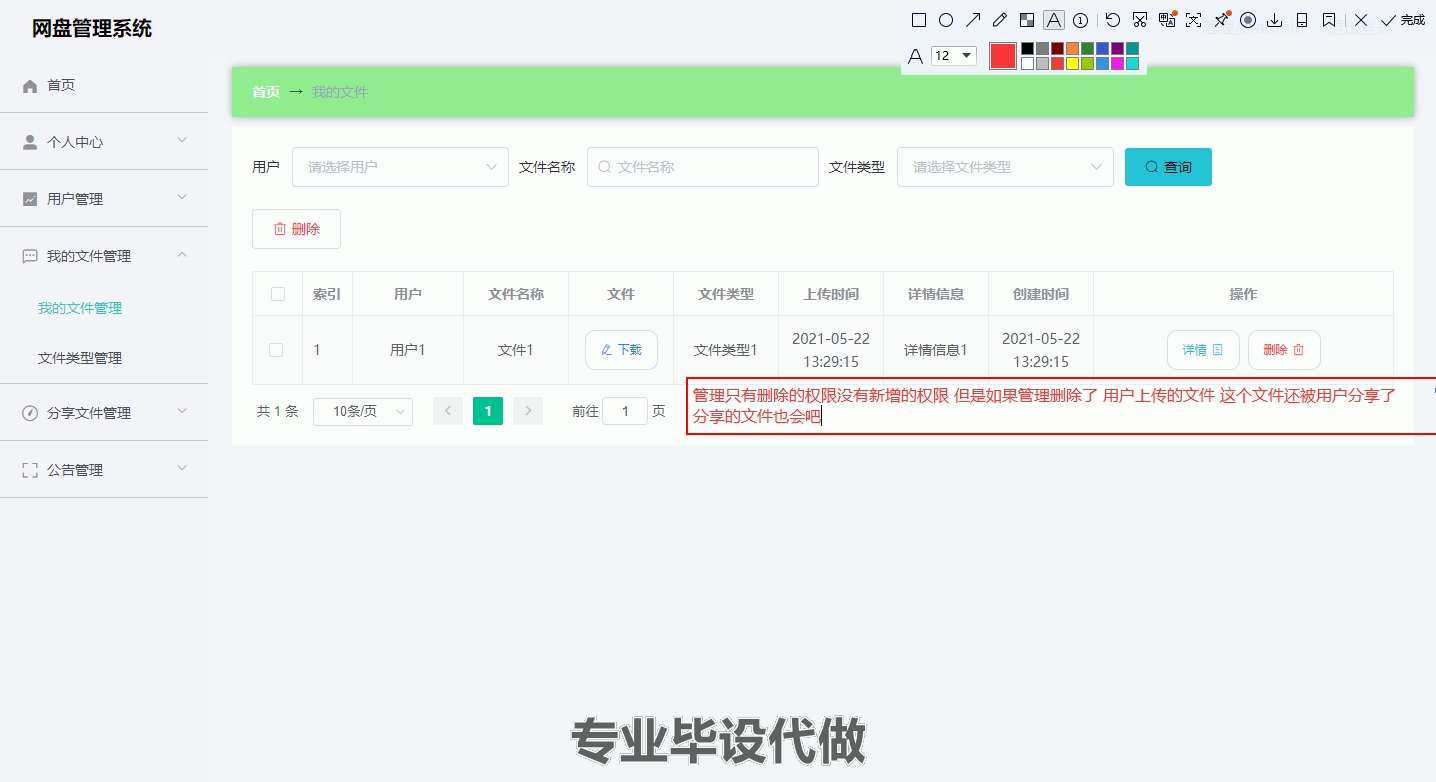Select page 1 in pagination
Screen dimensions: 1436x782
tap(488, 411)
